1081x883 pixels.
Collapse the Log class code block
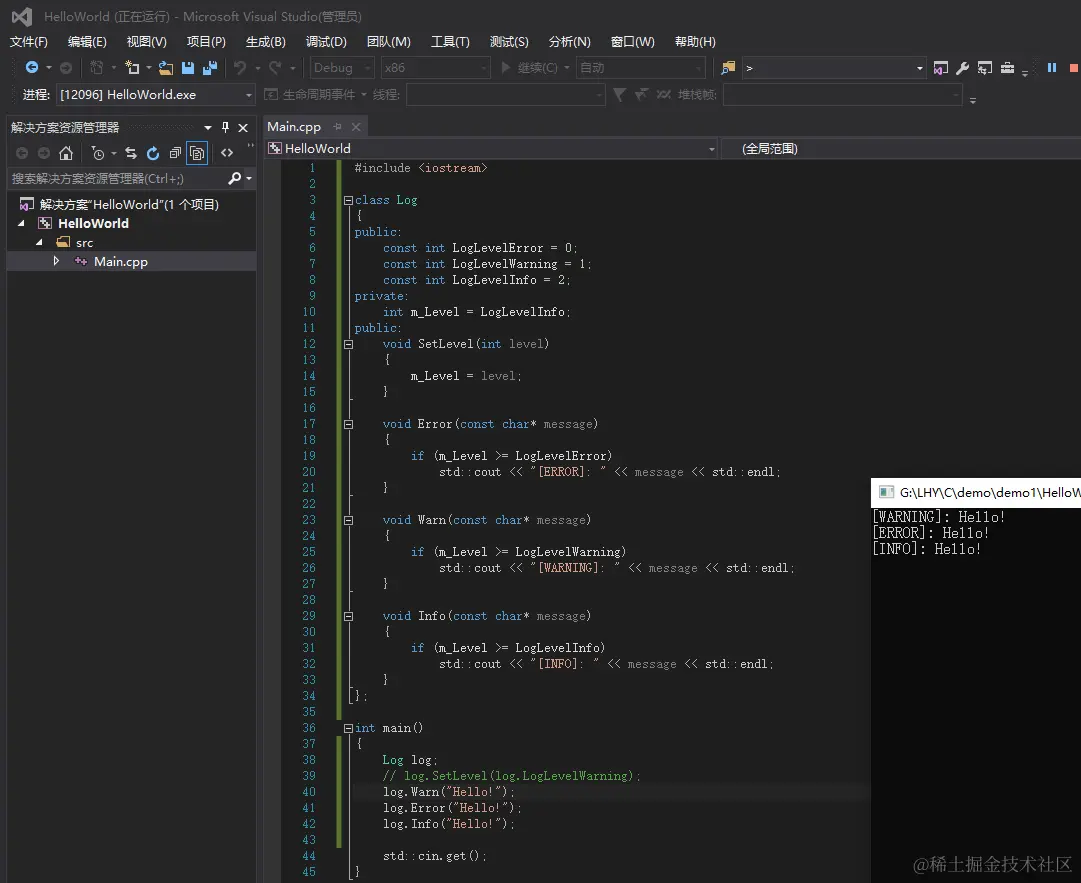pyautogui.click(x=348, y=200)
